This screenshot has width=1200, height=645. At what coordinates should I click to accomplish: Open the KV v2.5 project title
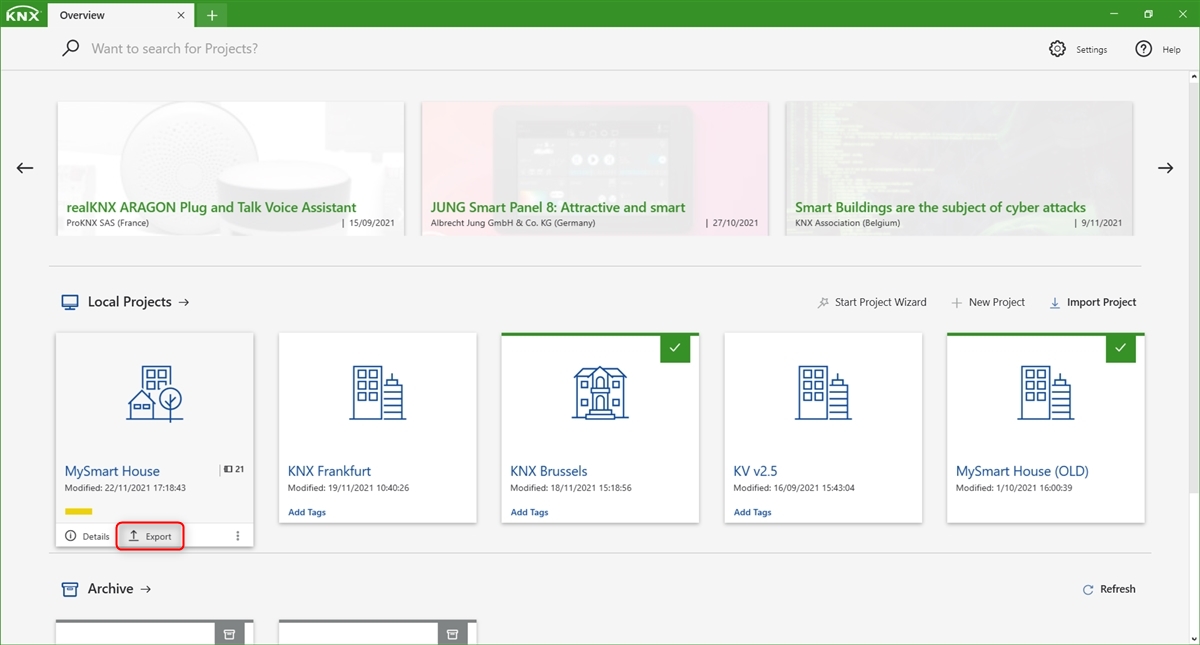(755, 471)
